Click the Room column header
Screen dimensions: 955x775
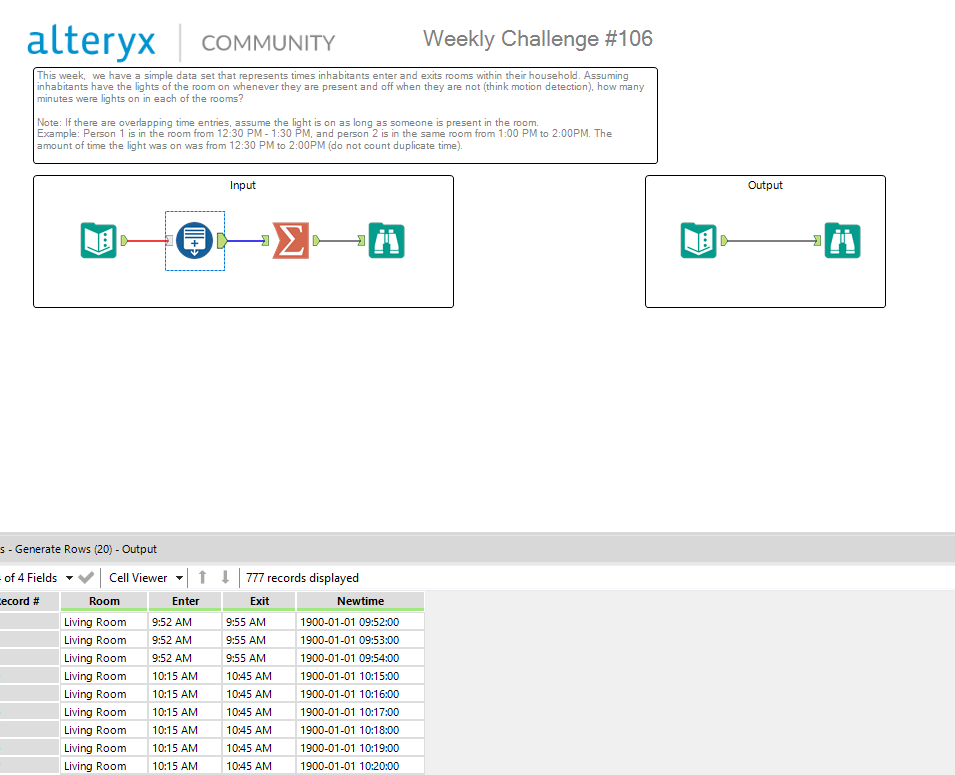coord(104,601)
